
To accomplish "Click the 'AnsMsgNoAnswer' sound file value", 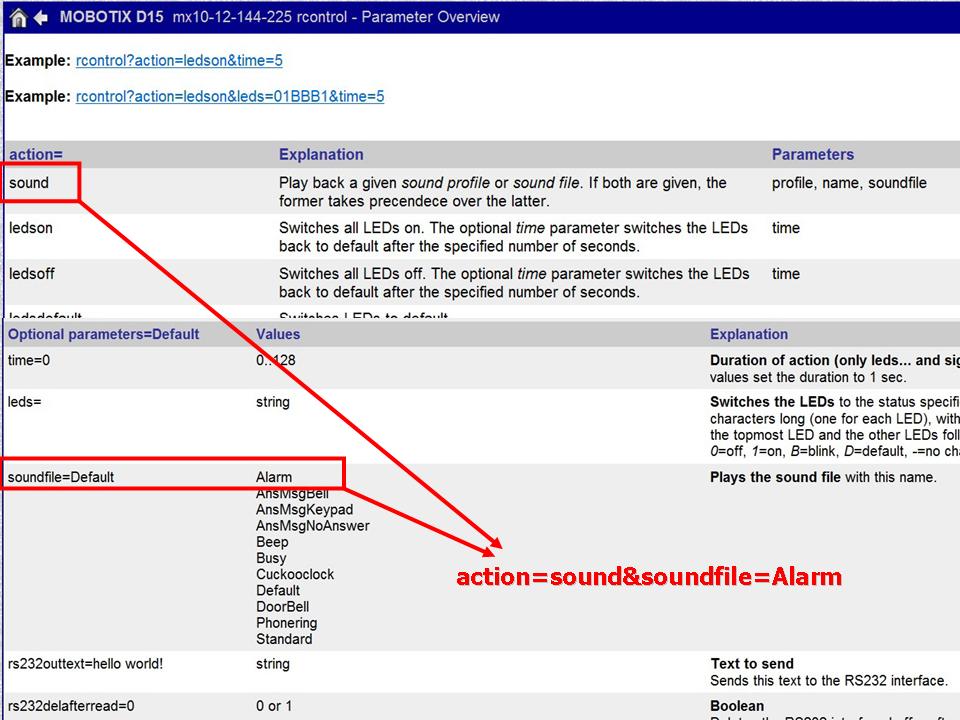I will (312, 526).
